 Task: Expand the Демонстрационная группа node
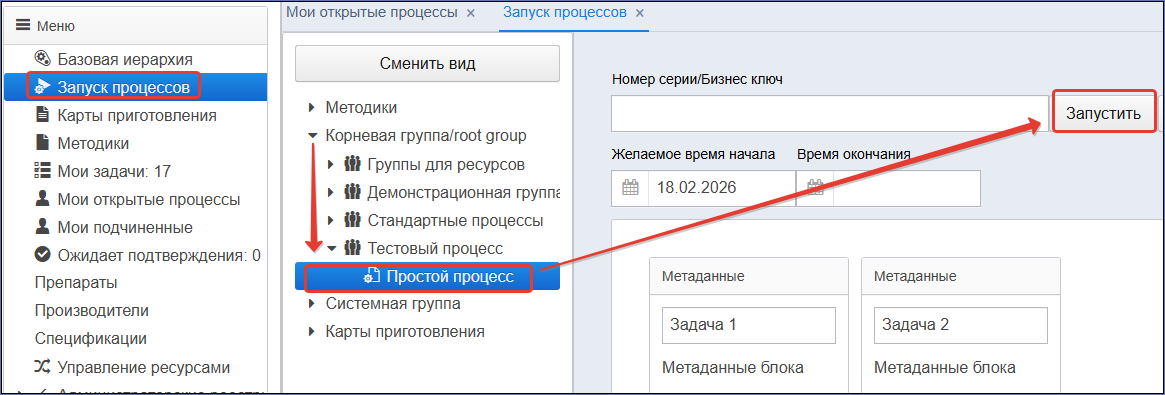tap(331, 192)
